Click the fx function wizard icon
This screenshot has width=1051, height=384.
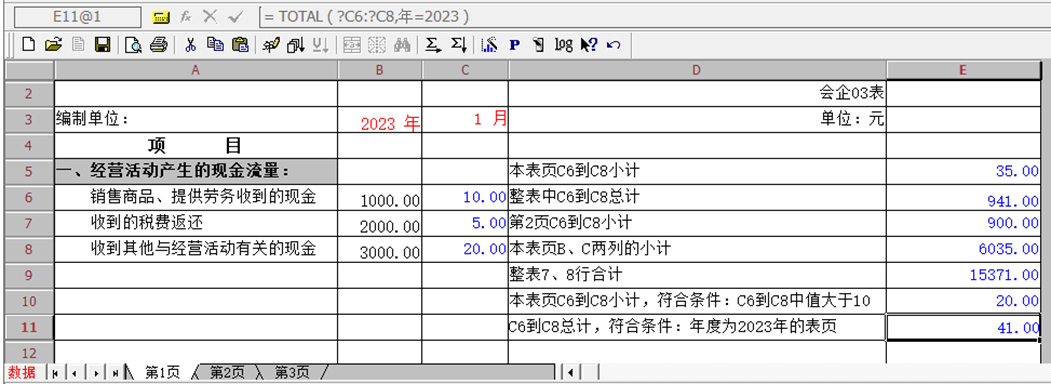pyautogui.click(x=186, y=17)
